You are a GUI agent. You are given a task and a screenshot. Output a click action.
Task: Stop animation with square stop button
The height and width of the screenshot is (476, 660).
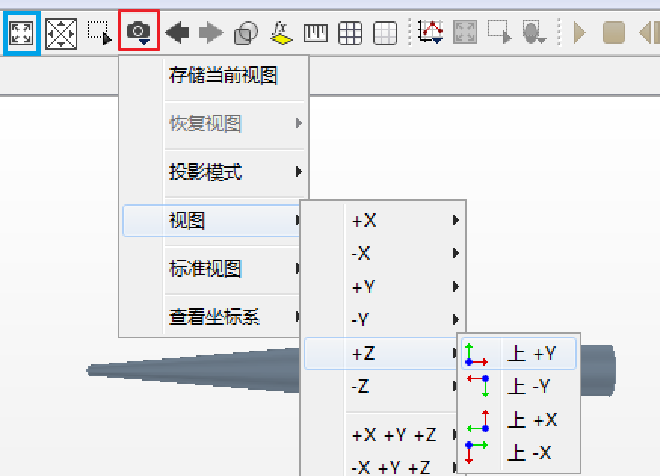point(614,33)
